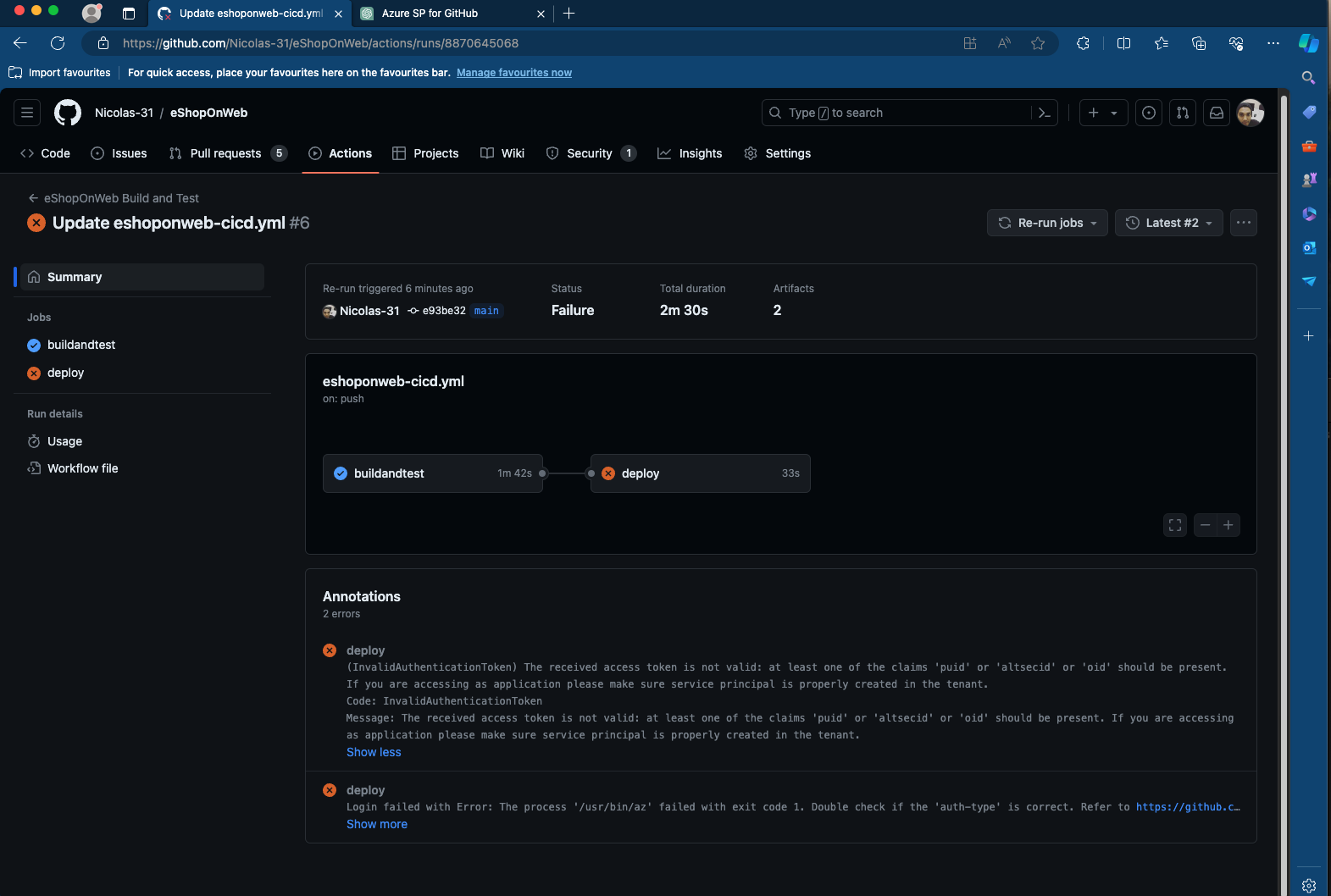This screenshot has width=1331, height=896.
Task: Open the Insights tab
Action: tap(690, 153)
